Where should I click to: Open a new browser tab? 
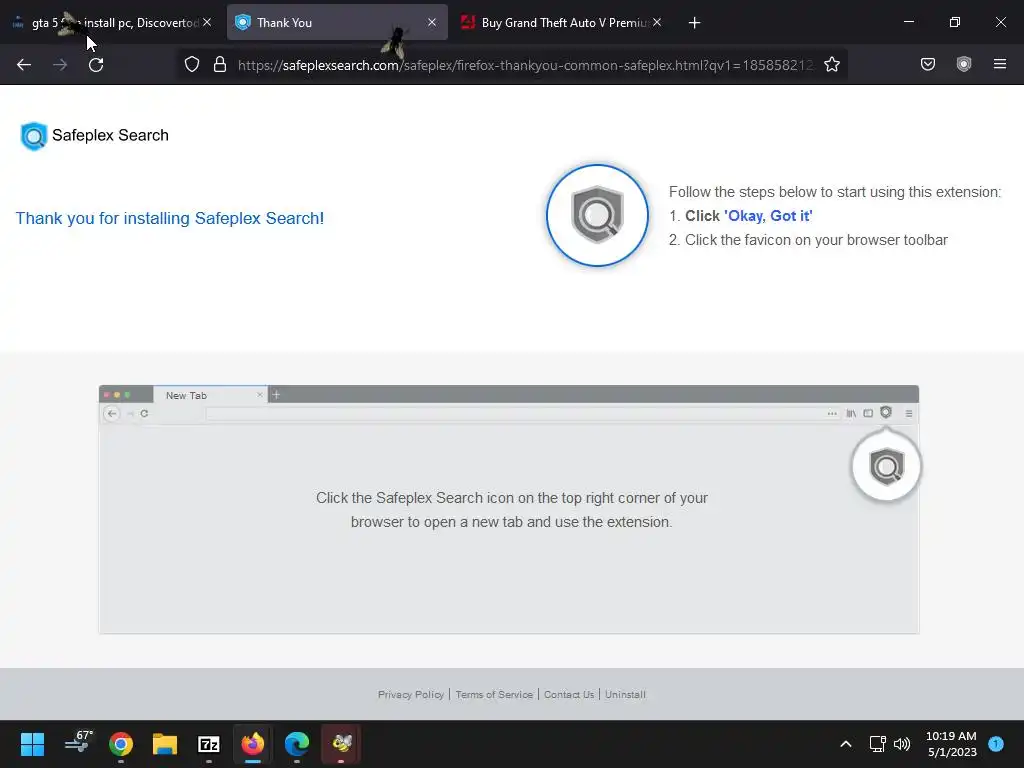point(694,23)
